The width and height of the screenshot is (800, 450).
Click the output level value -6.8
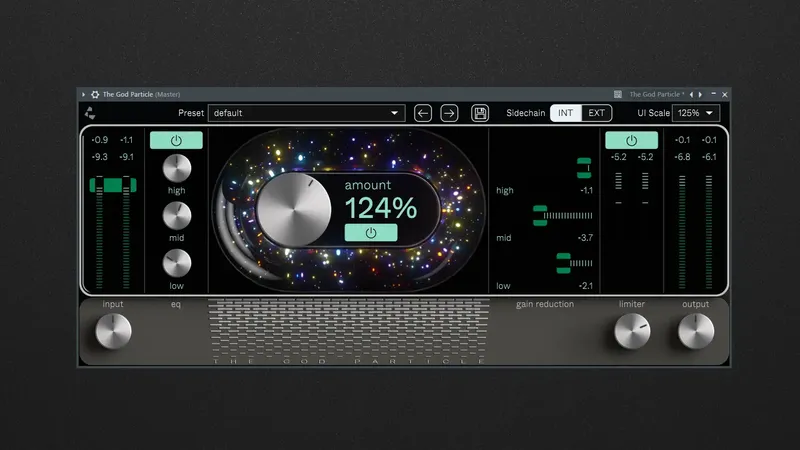click(682, 157)
